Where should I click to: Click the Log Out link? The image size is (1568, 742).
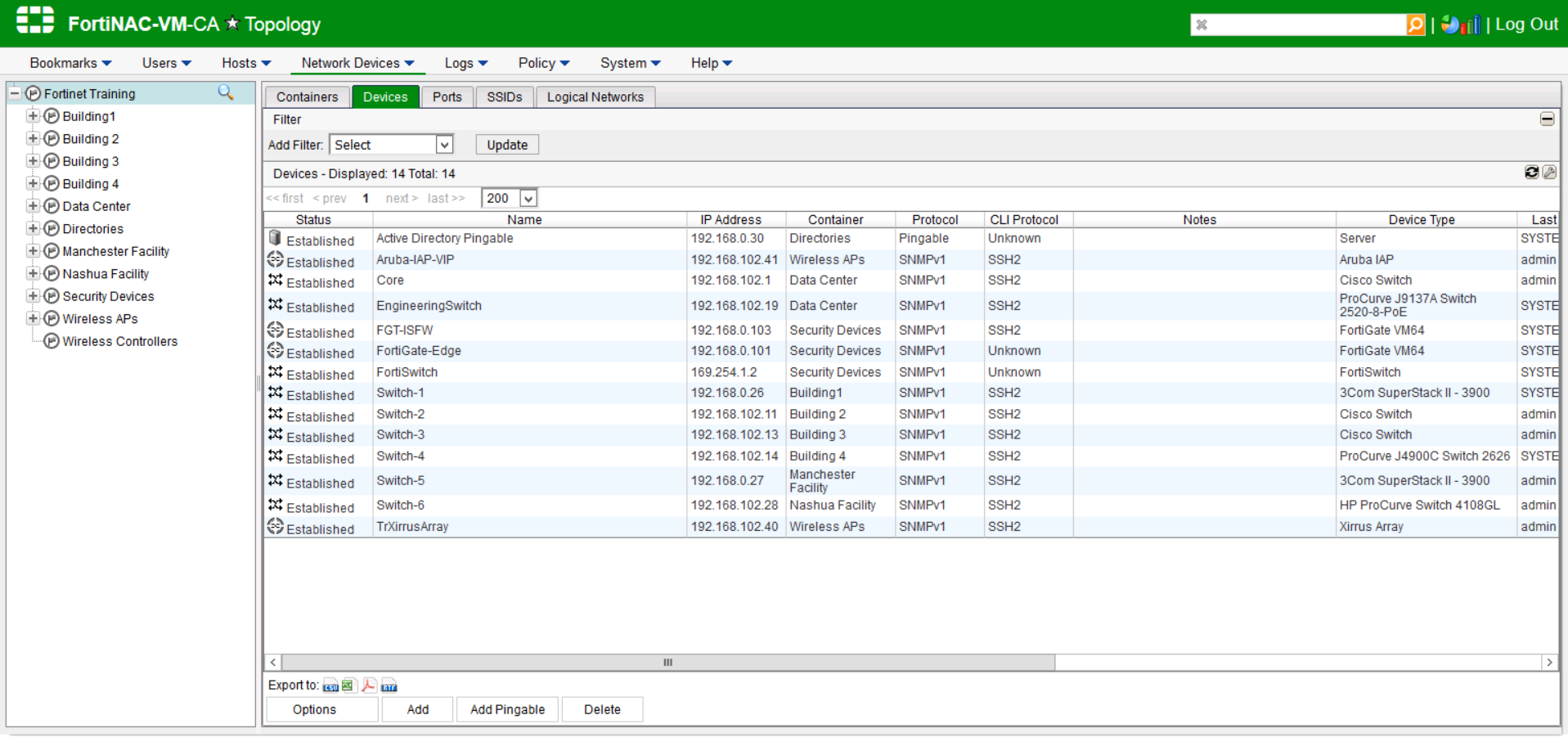click(1526, 25)
